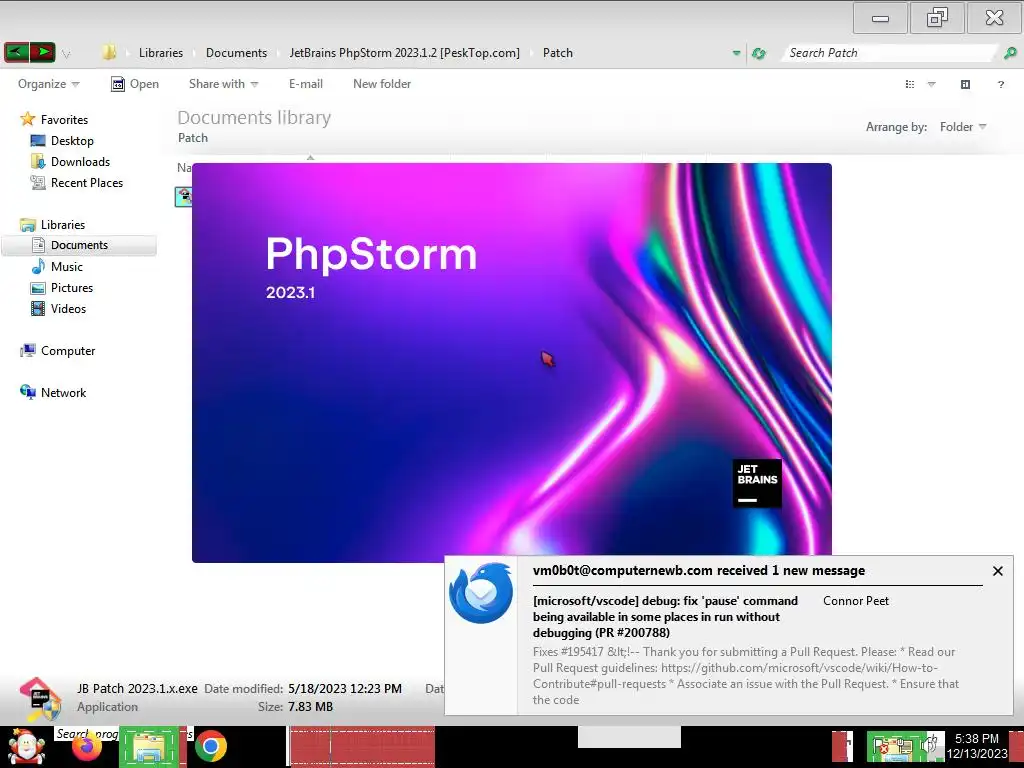Click the Videos filmstrip icon
The width and height of the screenshot is (1024, 768).
(x=39, y=308)
